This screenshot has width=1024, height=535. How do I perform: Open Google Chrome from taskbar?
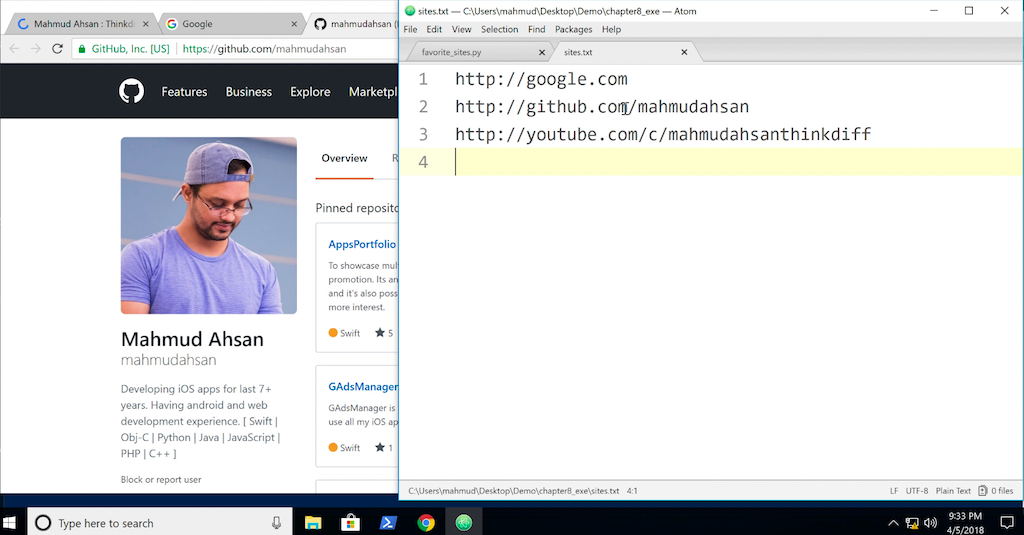click(426, 523)
